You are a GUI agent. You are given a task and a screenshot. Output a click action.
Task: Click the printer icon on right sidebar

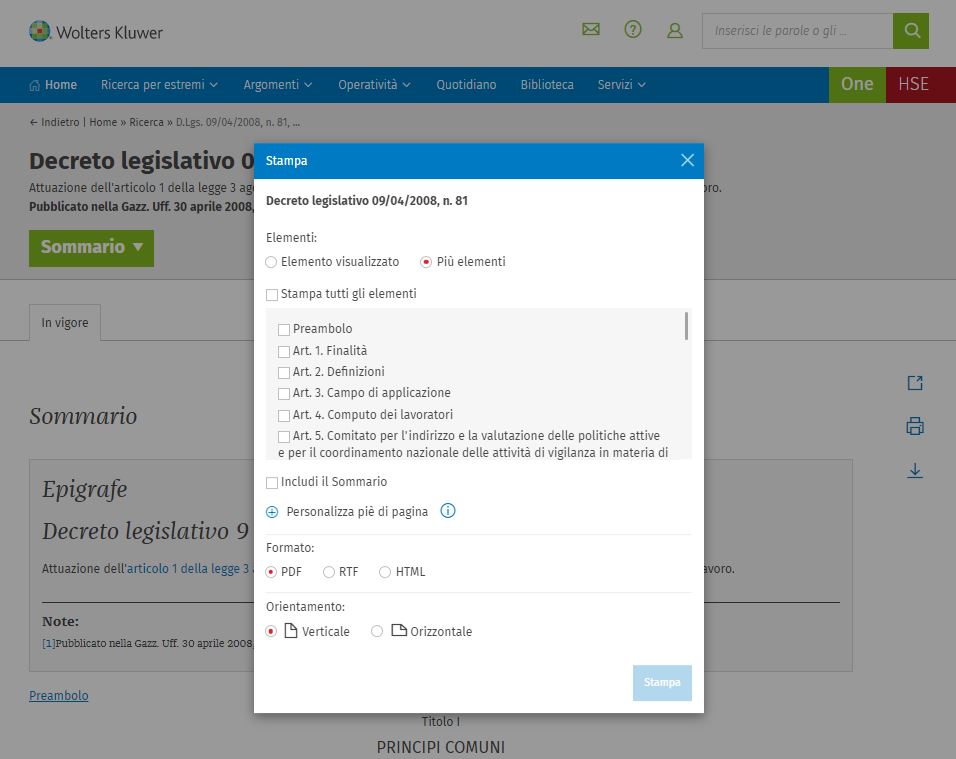pos(914,427)
